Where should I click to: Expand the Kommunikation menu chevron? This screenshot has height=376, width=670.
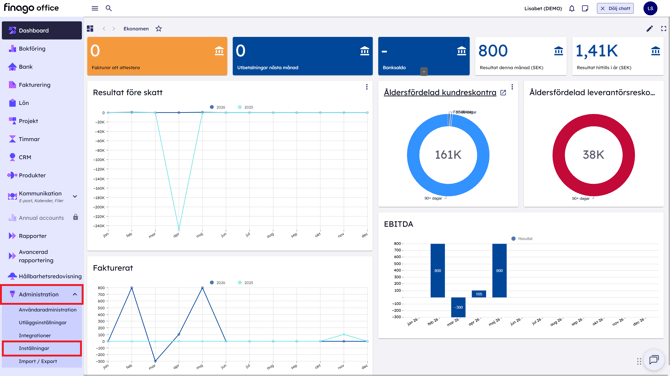point(75,196)
